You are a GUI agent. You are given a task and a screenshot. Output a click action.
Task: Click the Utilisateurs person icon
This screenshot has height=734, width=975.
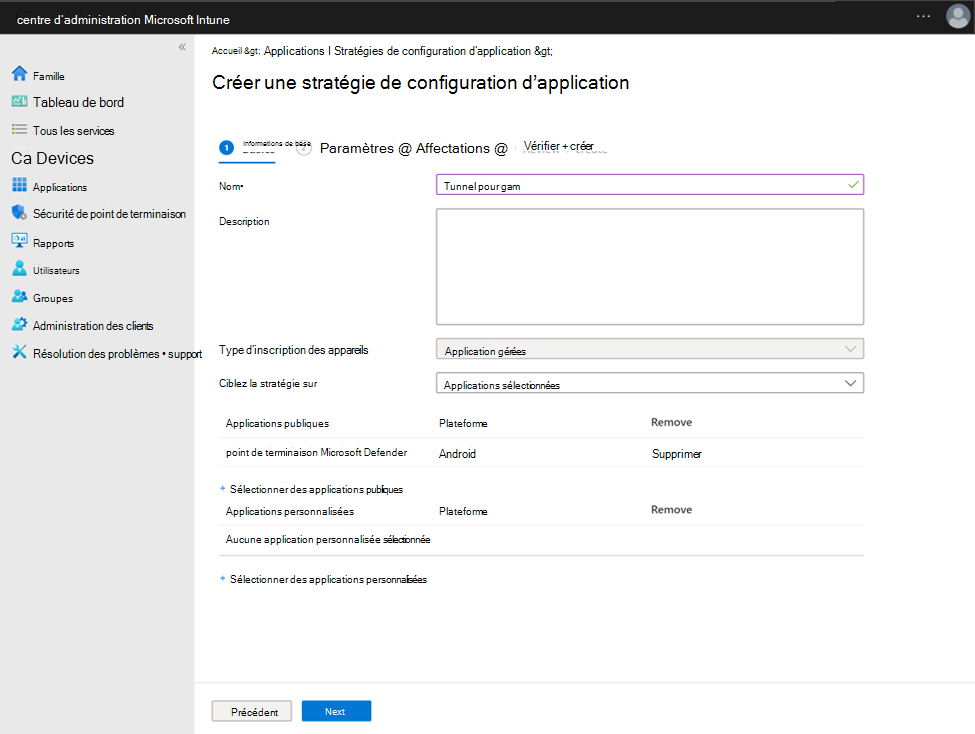(x=19, y=268)
